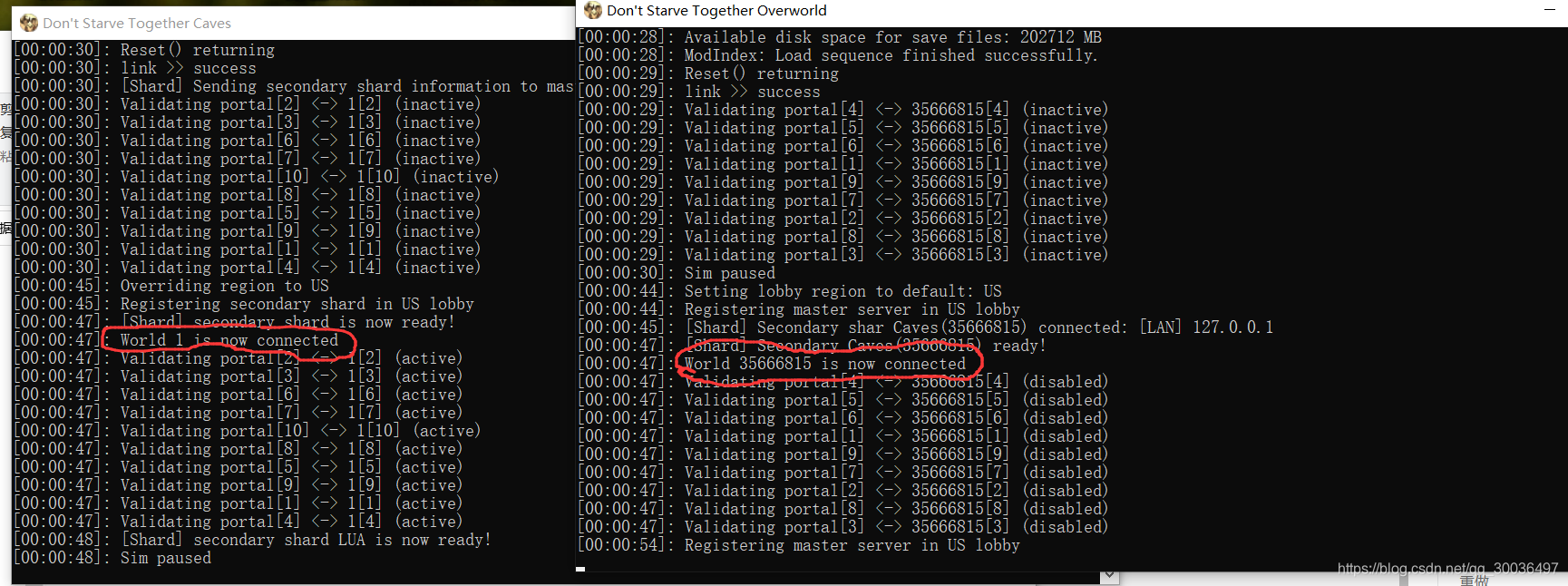Click the scrollbar down arrow below the Overworld console

click(1108, 576)
